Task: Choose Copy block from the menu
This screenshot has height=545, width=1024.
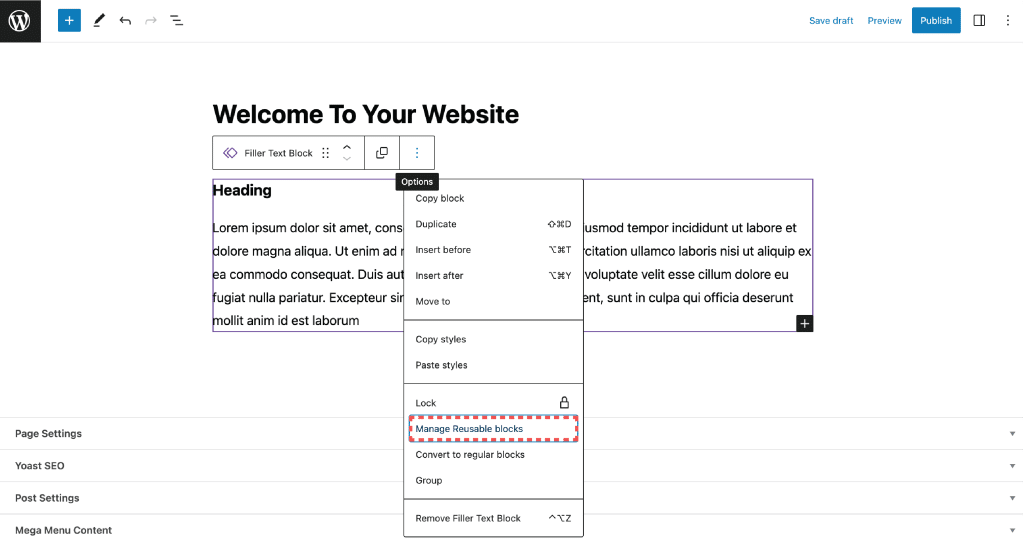Action: [x=493, y=198]
